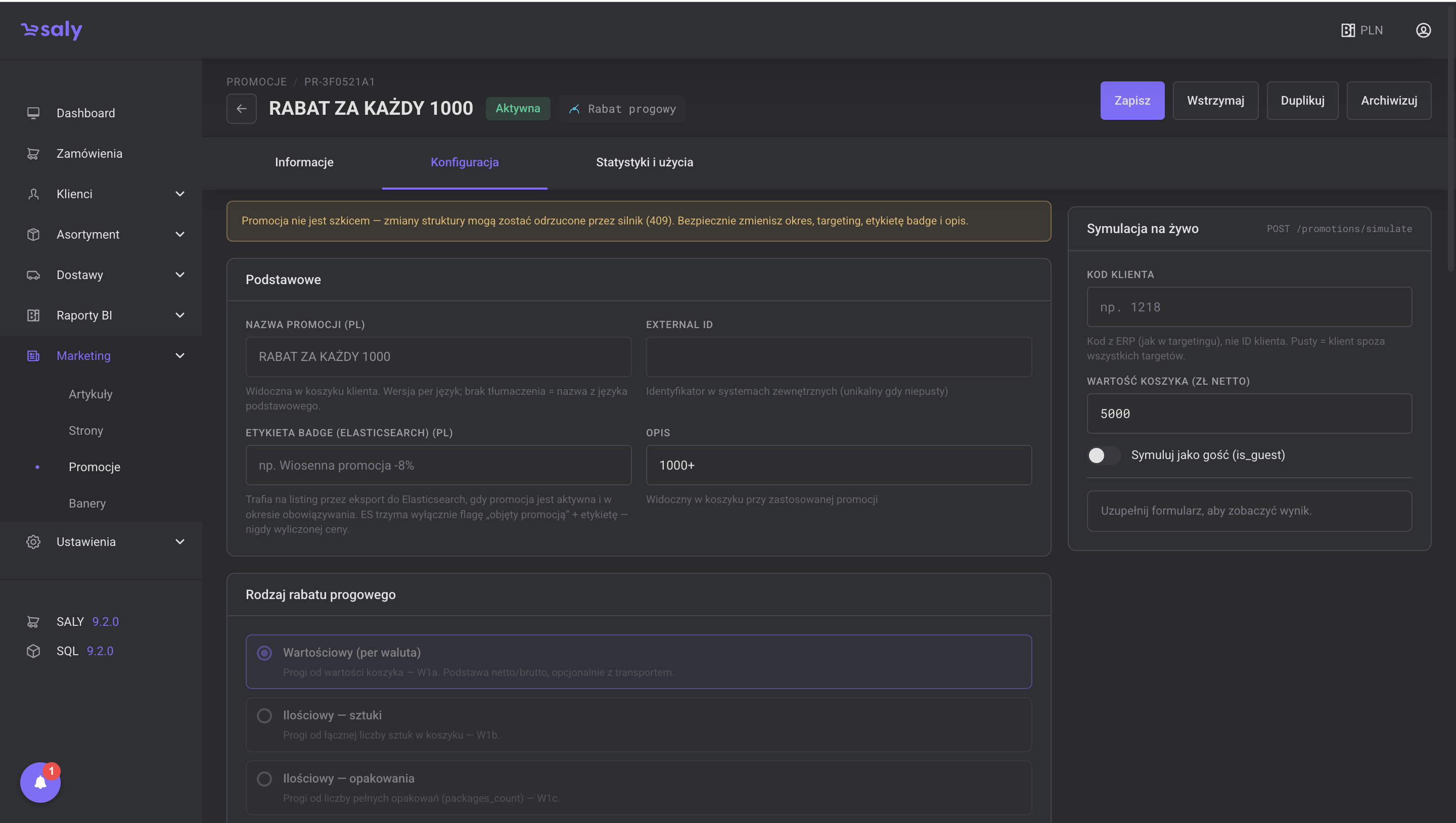Switch to the Konfiguracja tab
The width and height of the screenshot is (1456, 823).
465,162
